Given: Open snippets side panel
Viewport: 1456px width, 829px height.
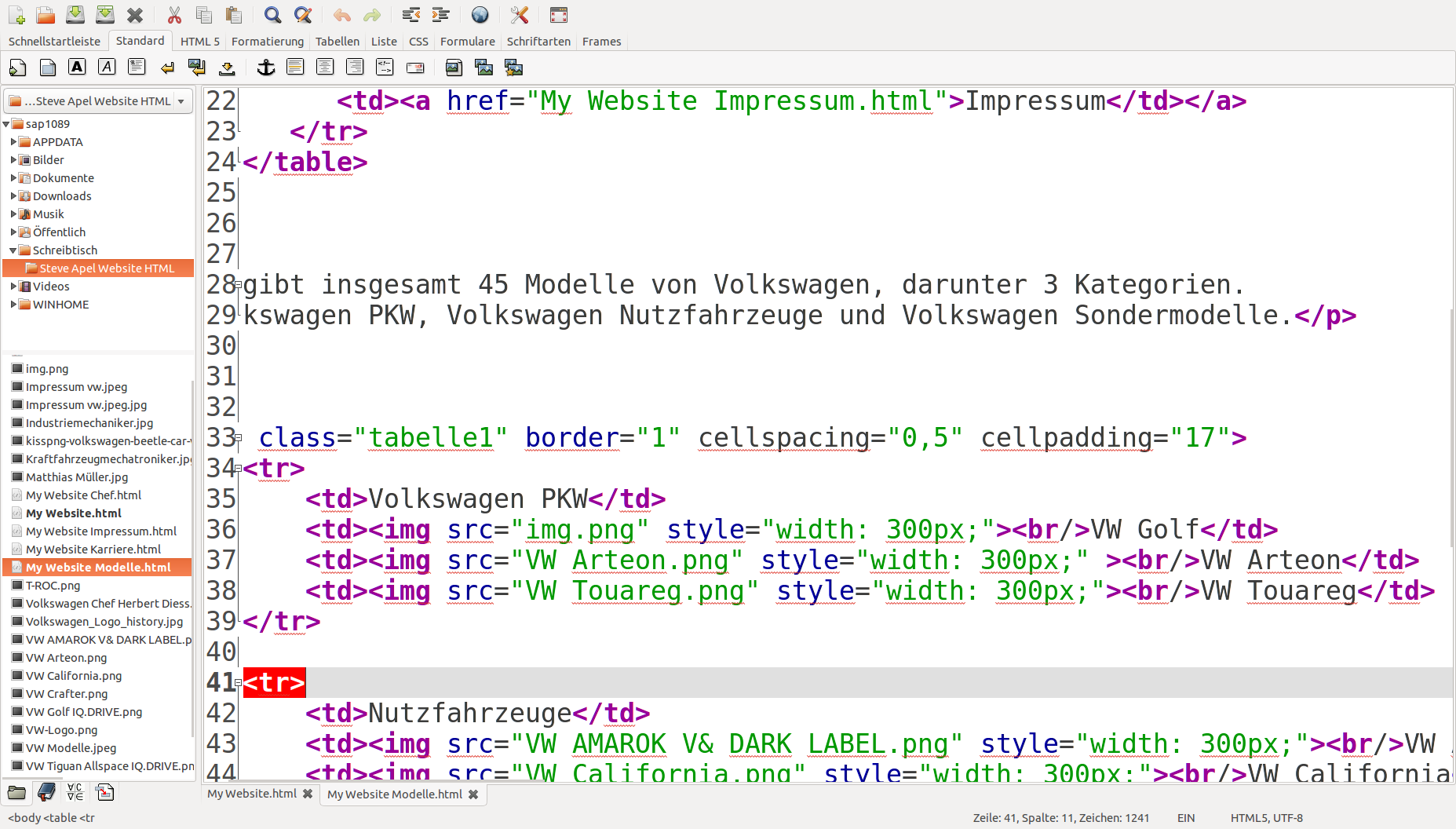Looking at the screenshot, I should tap(105, 792).
